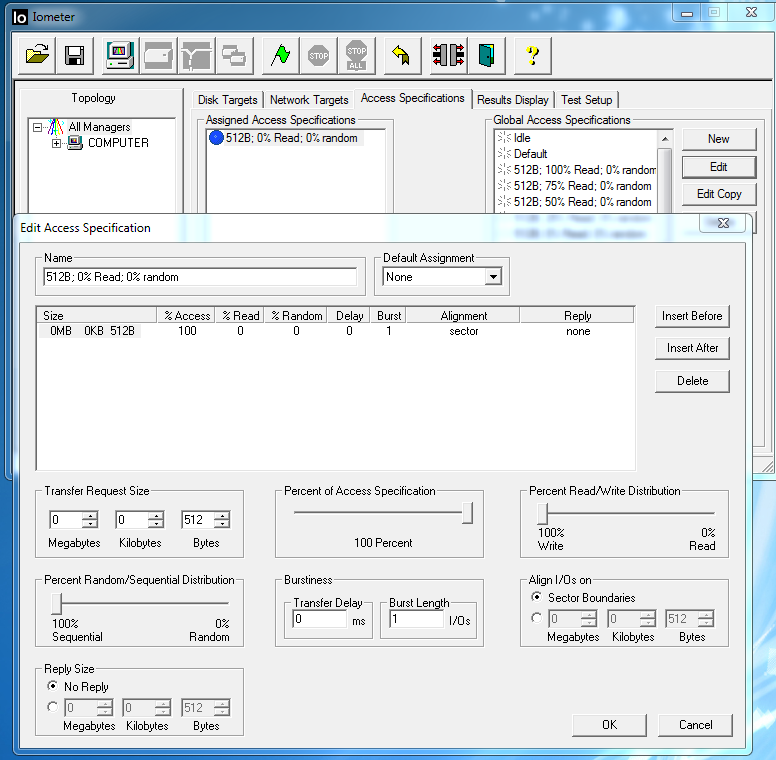The width and height of the screenshot is (776, 760).
Task: Click the % Access column header
Action: 187,316
